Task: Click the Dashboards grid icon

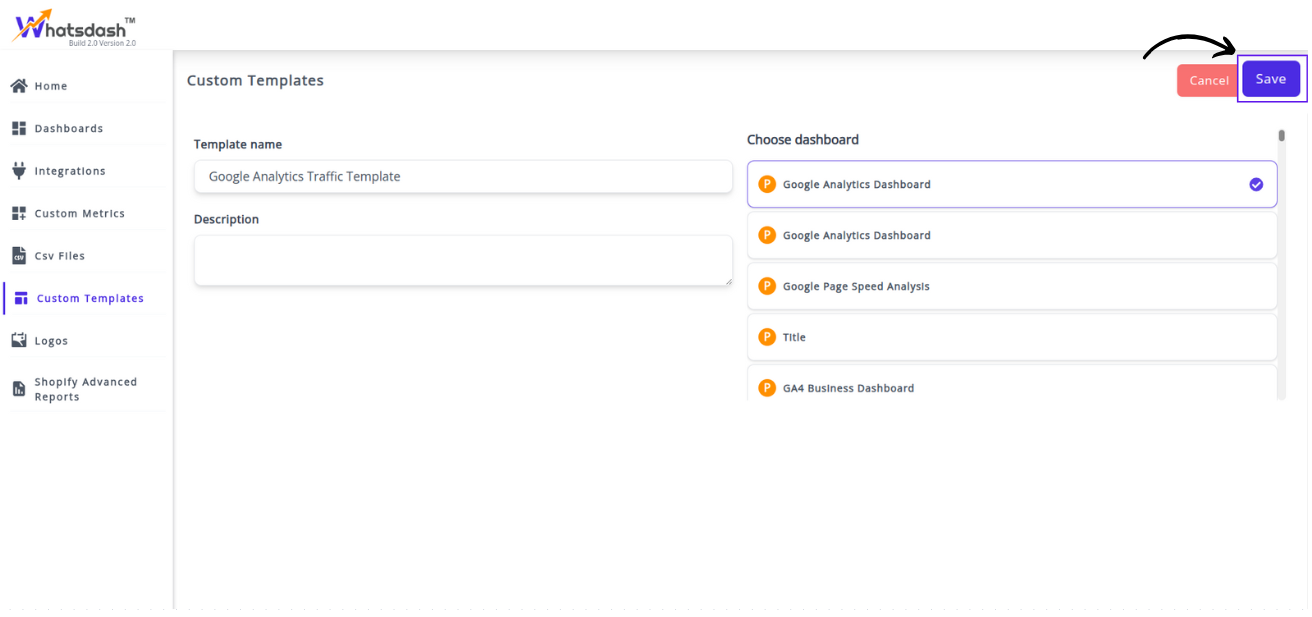Action: coord(19,128)
